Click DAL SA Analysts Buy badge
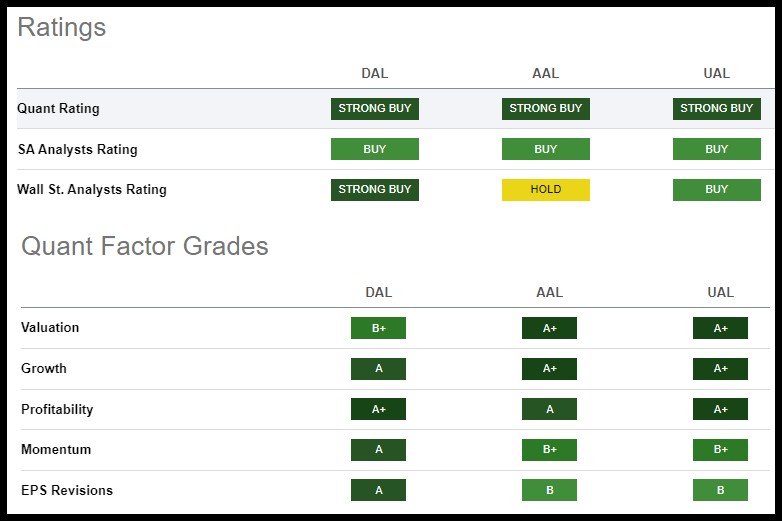The height and width of the screenshot is (521, 782). click(x=374, y=149)
